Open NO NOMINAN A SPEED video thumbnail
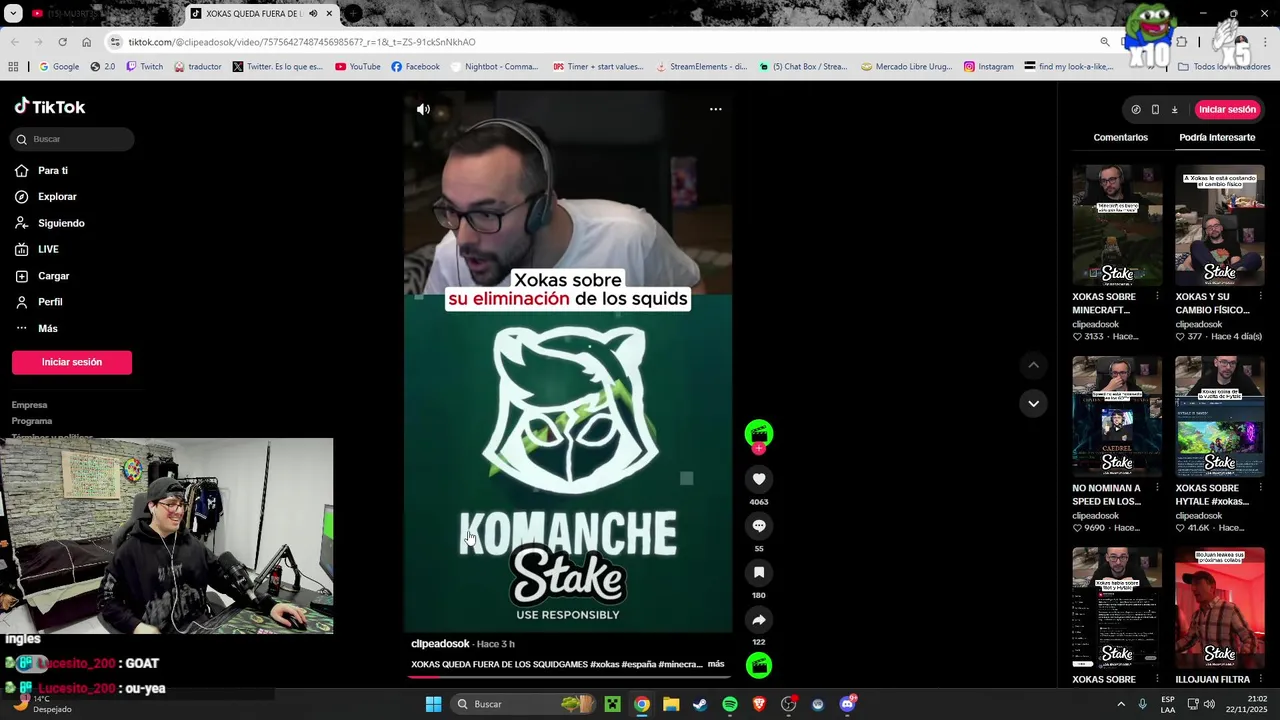This screenshot has height=720, width=1280. pyautogui.click(x=1117, y=416)
